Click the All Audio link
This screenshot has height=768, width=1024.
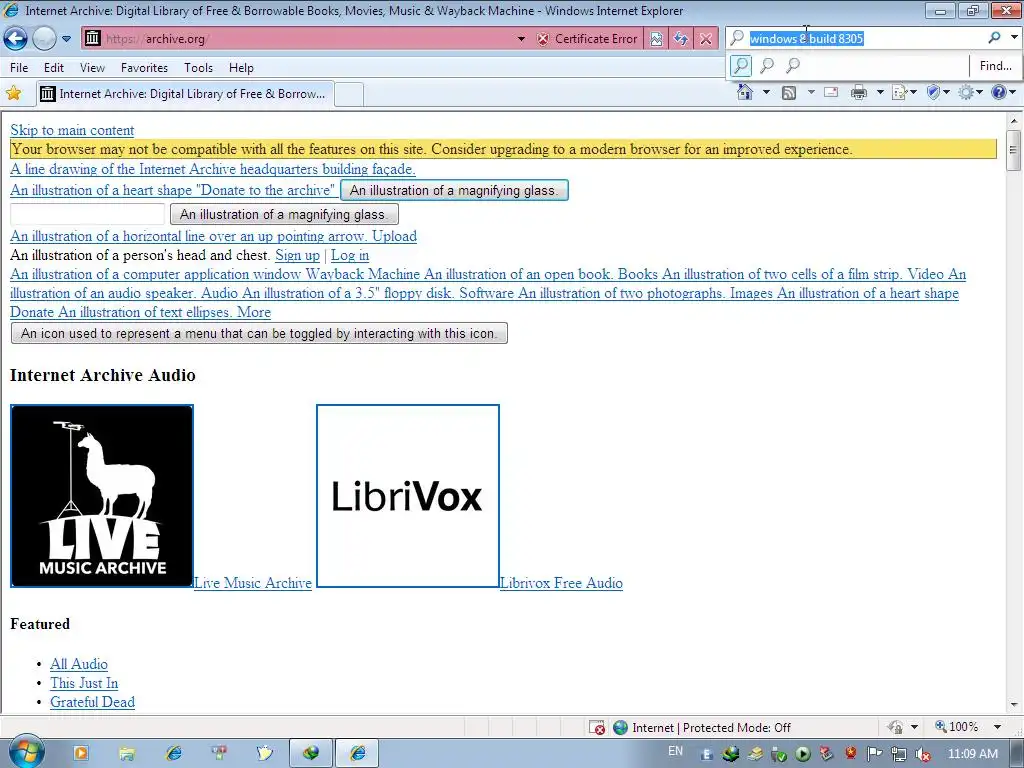pyautogui.click(x=79, y=664)
